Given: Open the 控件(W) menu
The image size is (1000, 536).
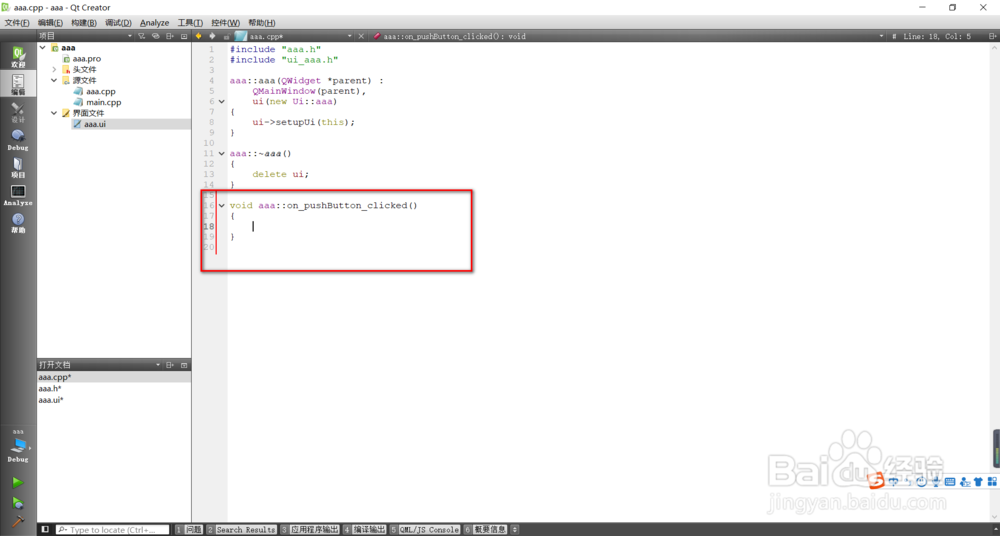Looking at the screenshot, I should pyautogui.click(x=226, y=23).
